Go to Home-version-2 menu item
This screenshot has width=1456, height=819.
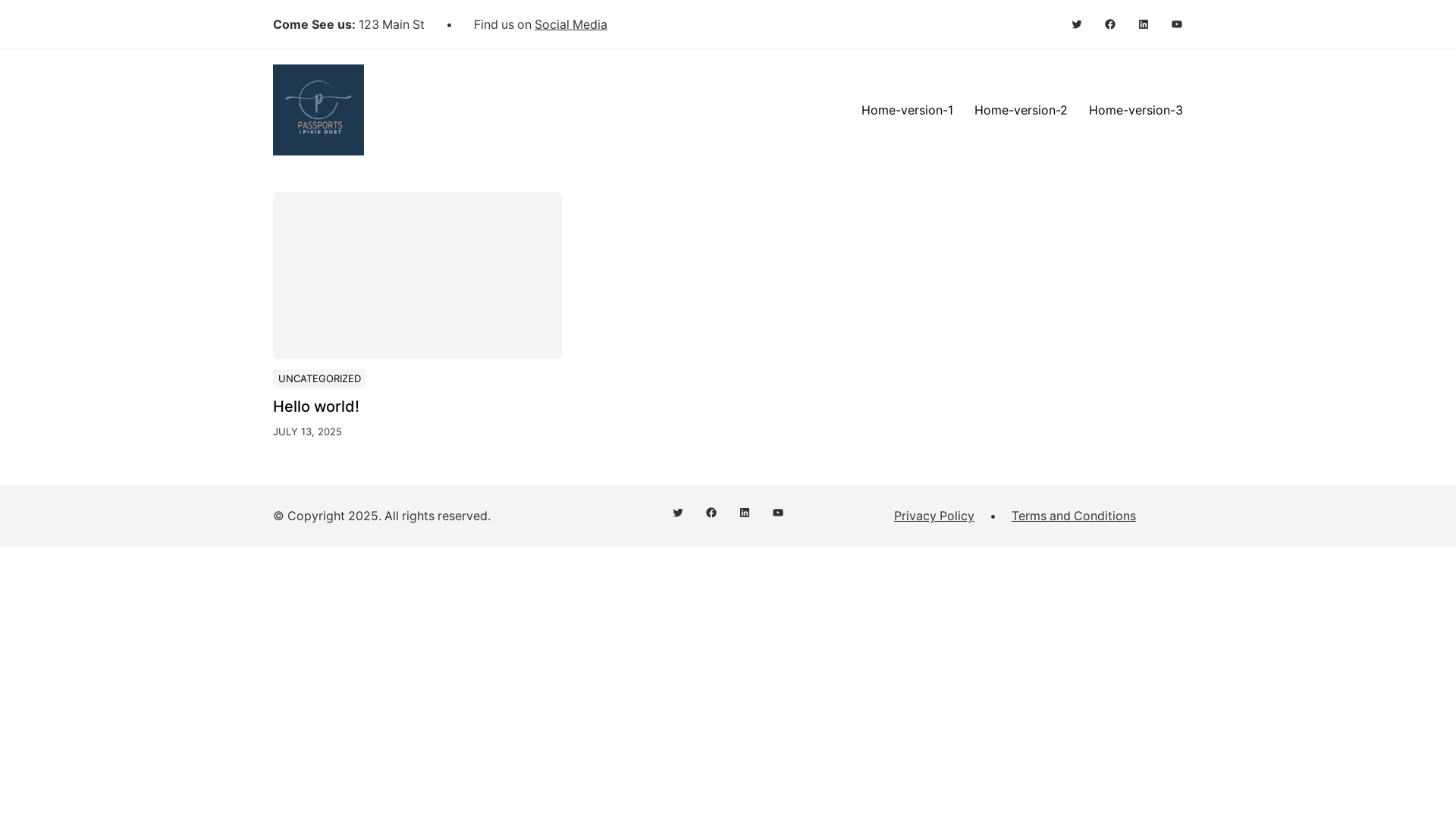click(x=1021, y=110)
